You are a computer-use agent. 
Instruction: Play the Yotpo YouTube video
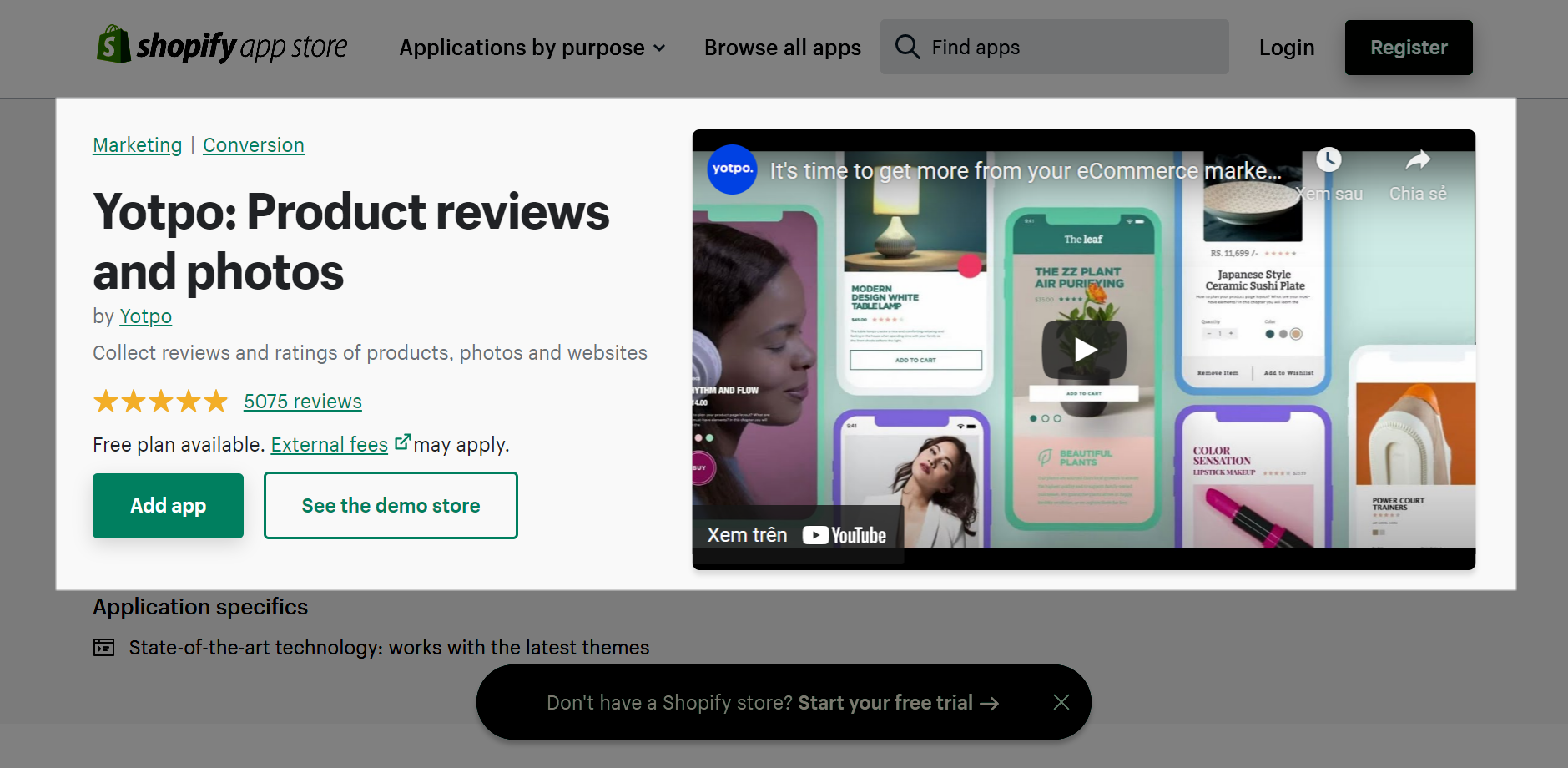point(1084,350)
